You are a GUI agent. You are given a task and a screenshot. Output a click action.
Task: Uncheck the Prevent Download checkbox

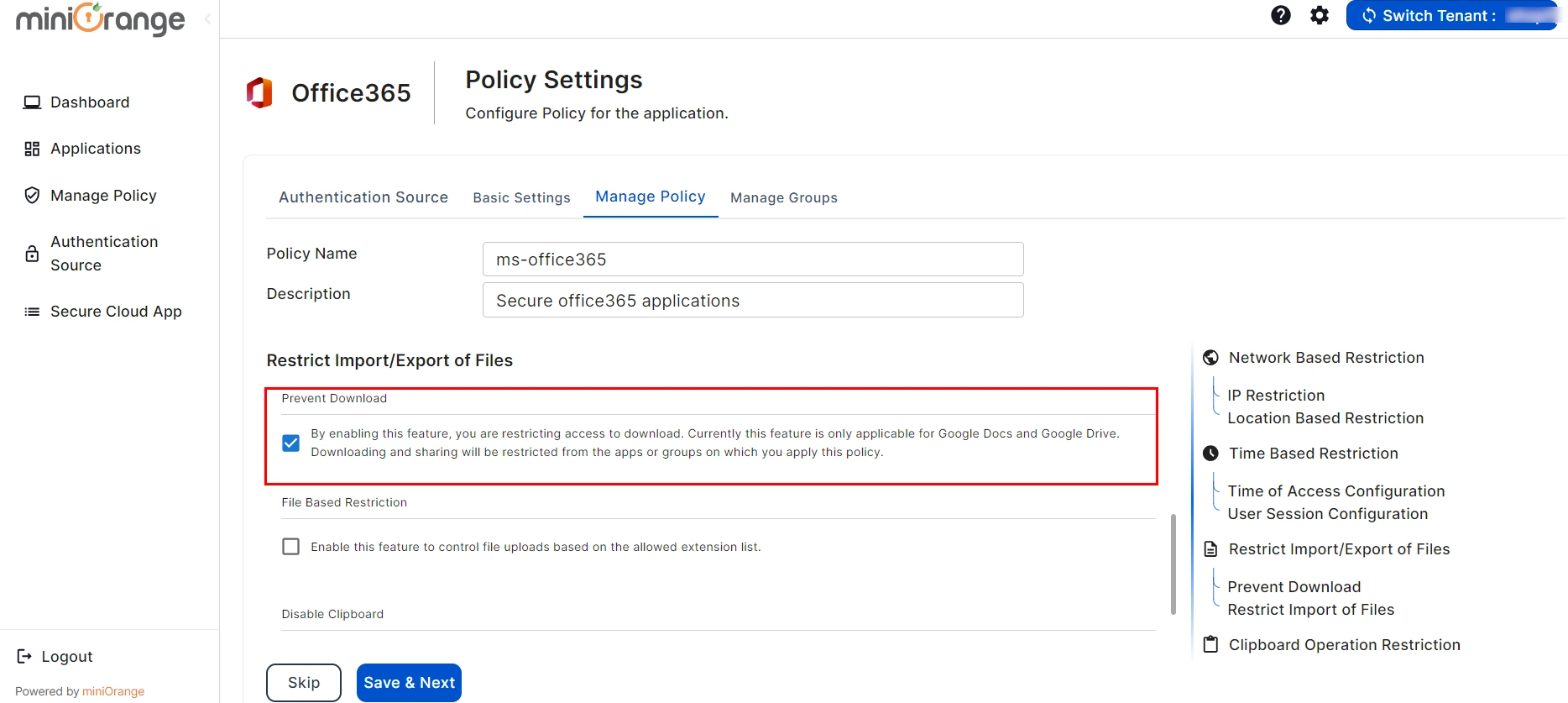(x=290, y=443)
